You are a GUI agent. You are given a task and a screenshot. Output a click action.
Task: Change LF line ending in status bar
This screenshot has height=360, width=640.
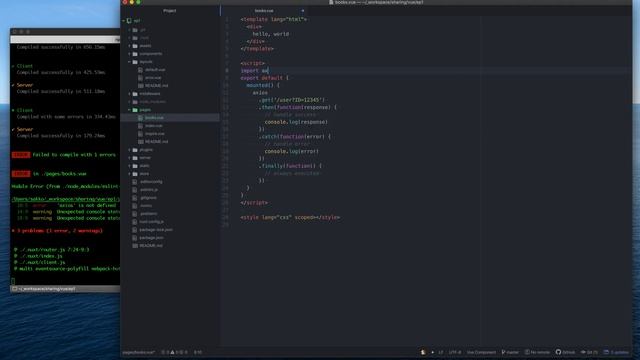point(440,352)
